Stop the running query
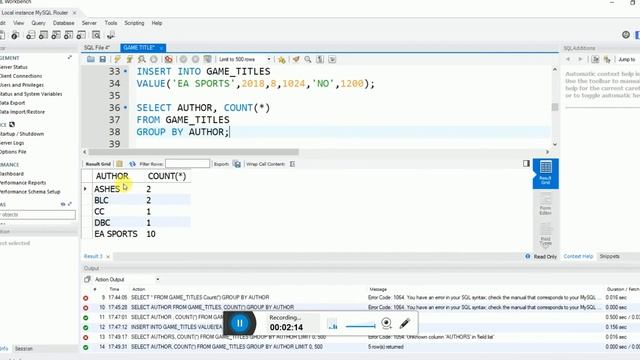Image resolution: width=640 pixels, height=360 pixels. coord(154,60)
